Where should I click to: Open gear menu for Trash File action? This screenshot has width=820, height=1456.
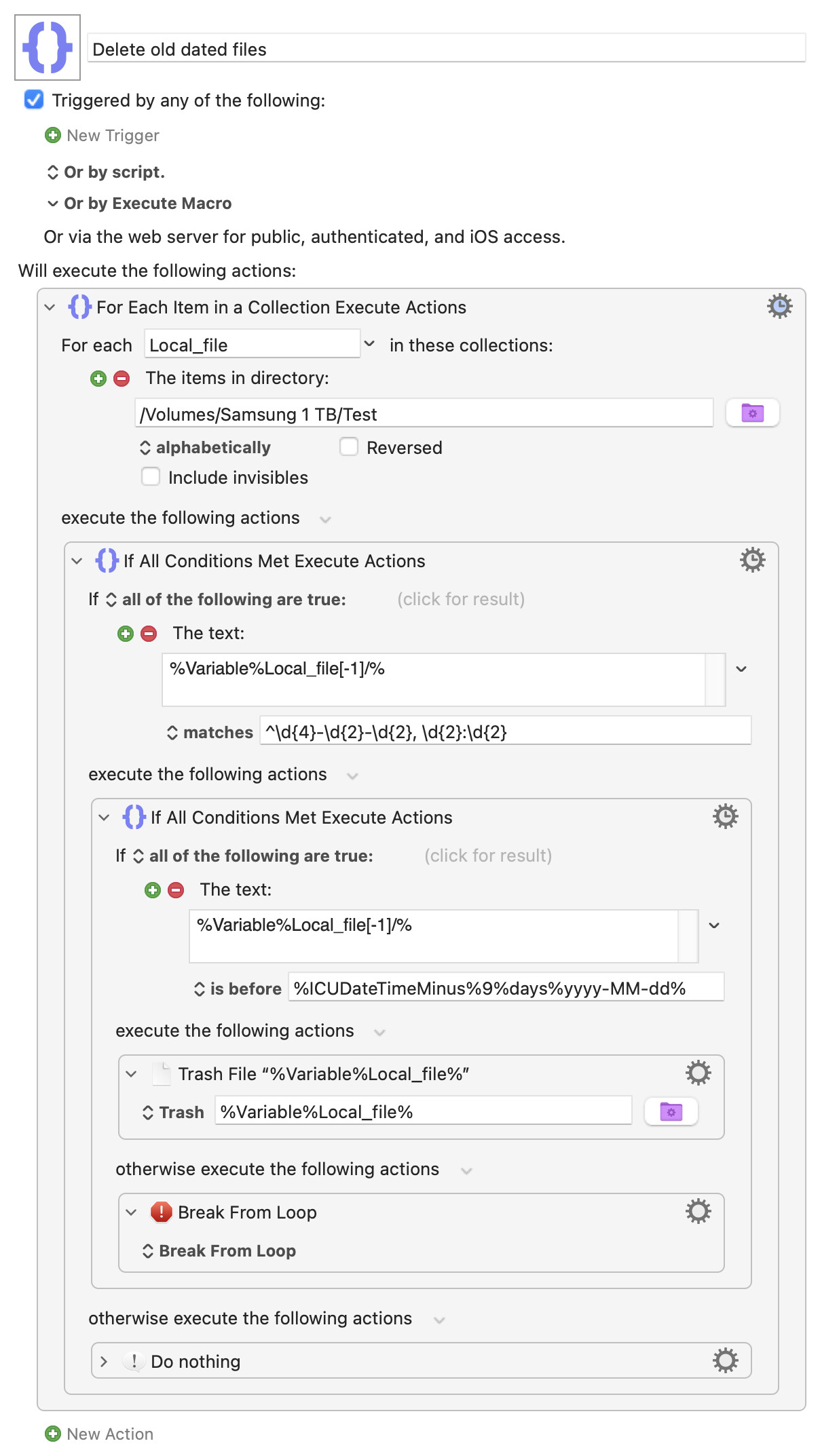coord(698,1073)
